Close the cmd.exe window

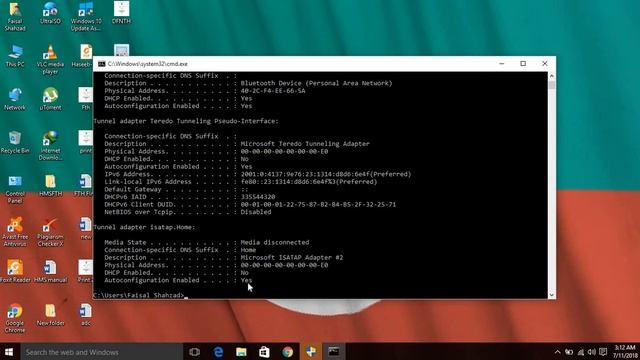pyautogui.click(x=544, y=64)
